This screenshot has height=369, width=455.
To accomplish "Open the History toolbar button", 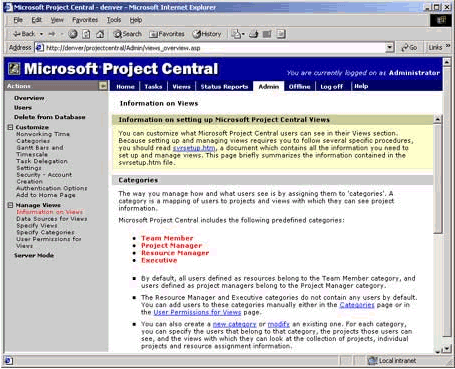I will [x=207, y=34].
